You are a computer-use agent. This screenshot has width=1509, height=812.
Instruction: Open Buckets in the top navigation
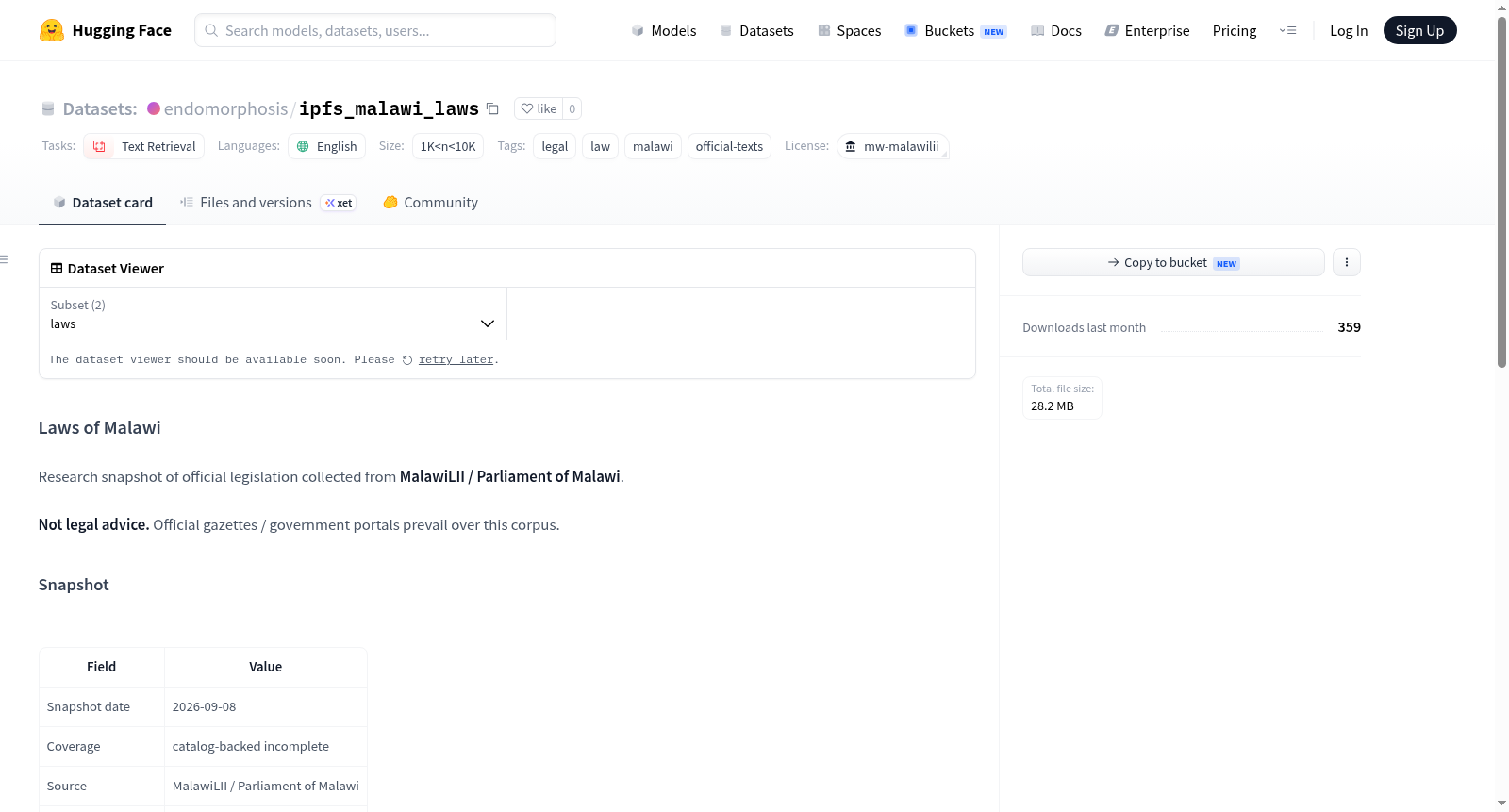955,30
